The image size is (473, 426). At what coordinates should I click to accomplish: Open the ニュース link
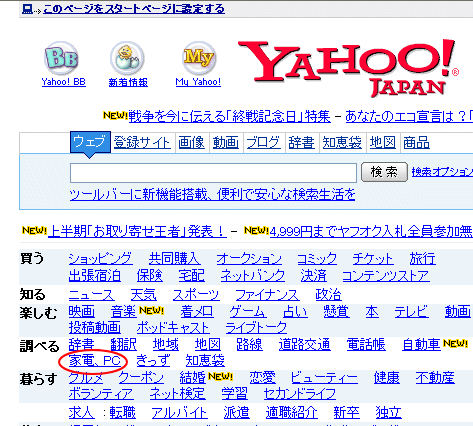92,295
